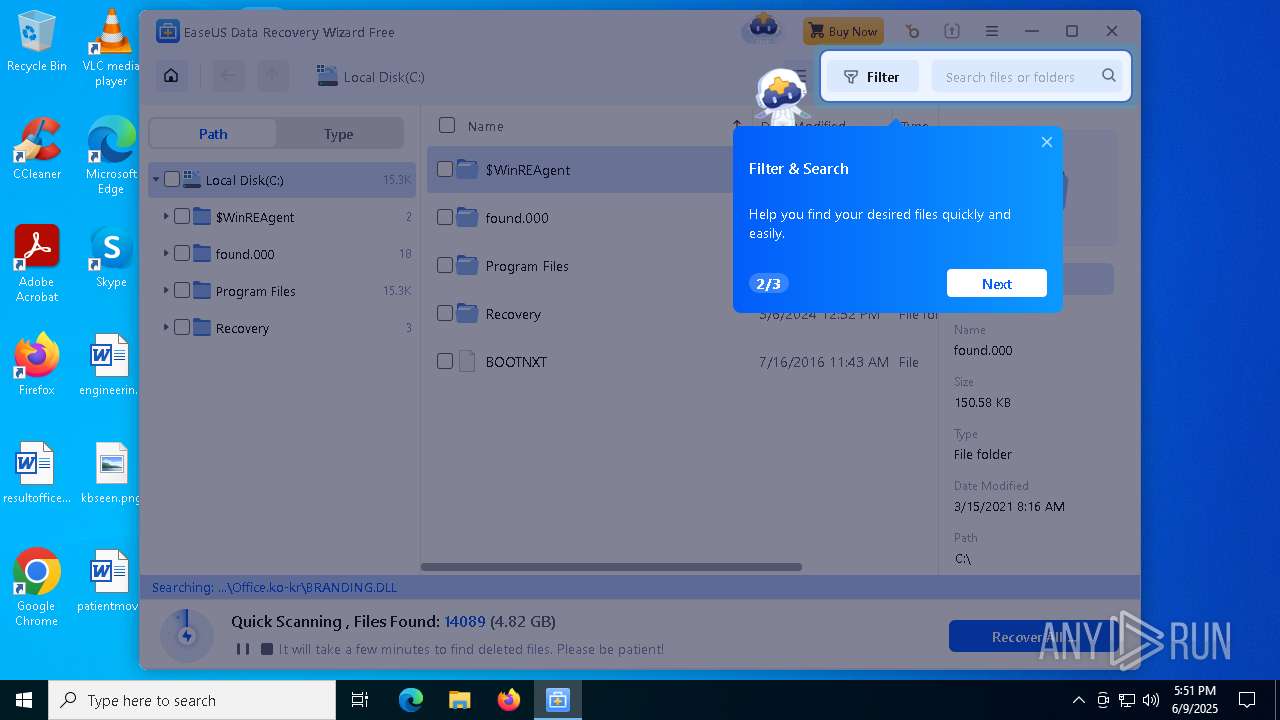This screenshot has height=720, width=1280.
Task: Open Google Chrome desktop icon
Action: point(37,588)
